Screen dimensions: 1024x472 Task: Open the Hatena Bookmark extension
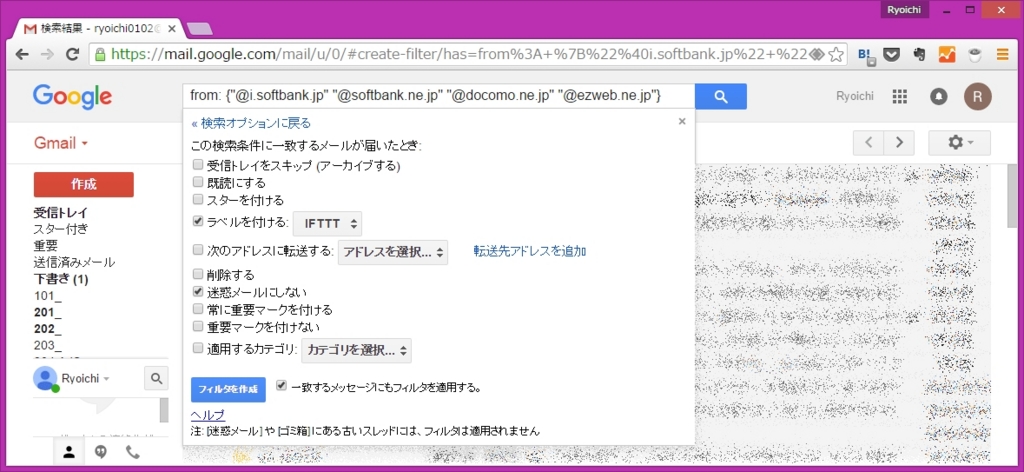point(866,55)
